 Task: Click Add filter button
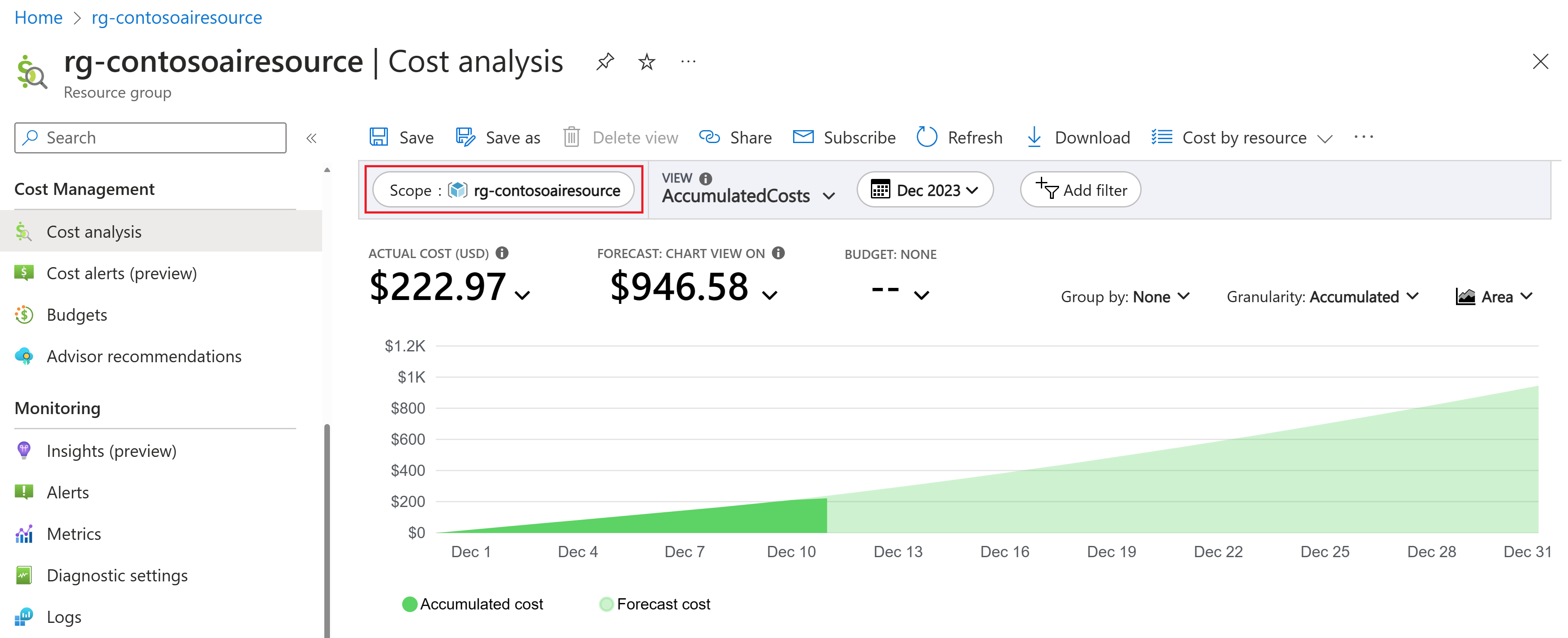tap(1081, 190)
